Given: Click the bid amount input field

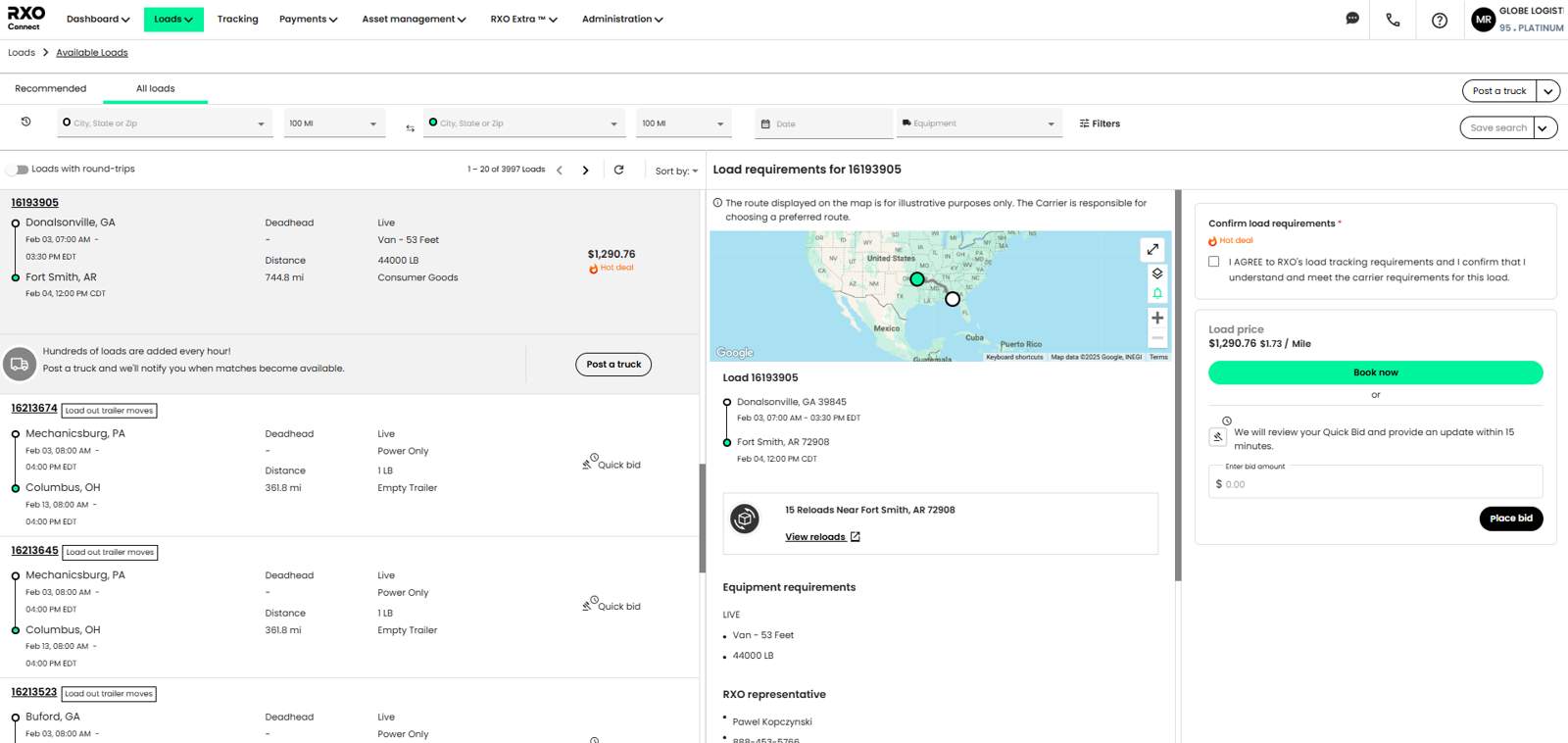Looking at the screenshot, I should (1377, 484).
